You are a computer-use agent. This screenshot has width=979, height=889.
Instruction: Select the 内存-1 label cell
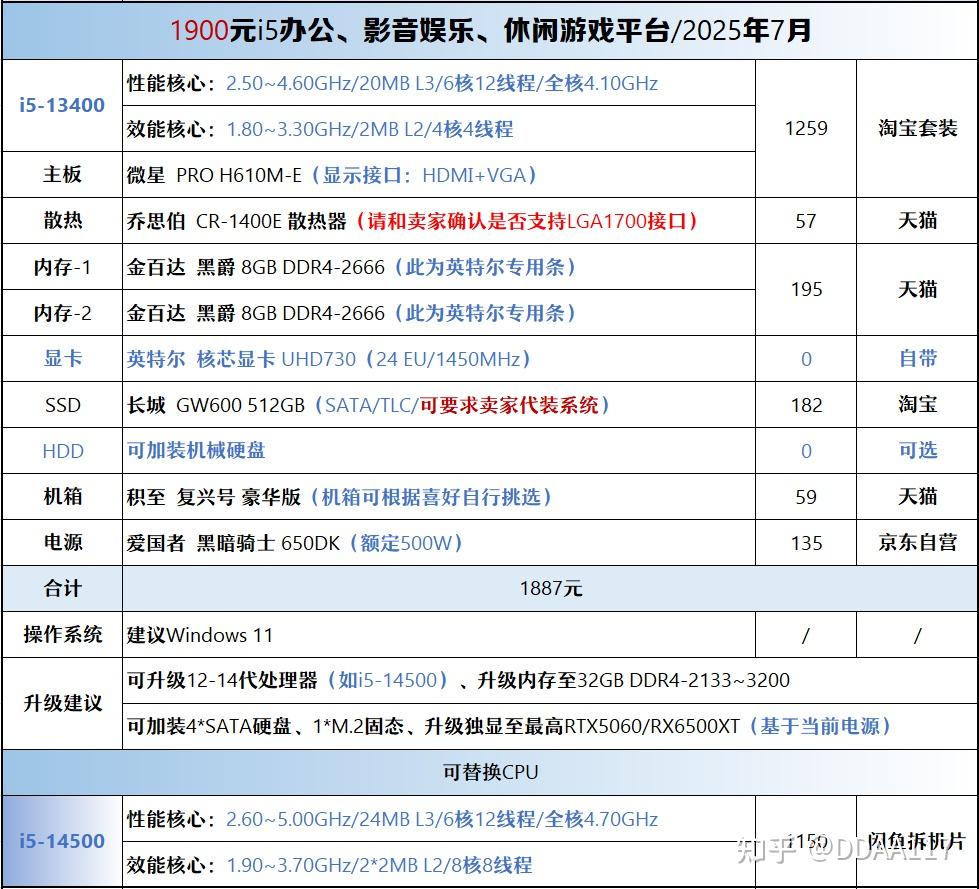click(62, 267)
